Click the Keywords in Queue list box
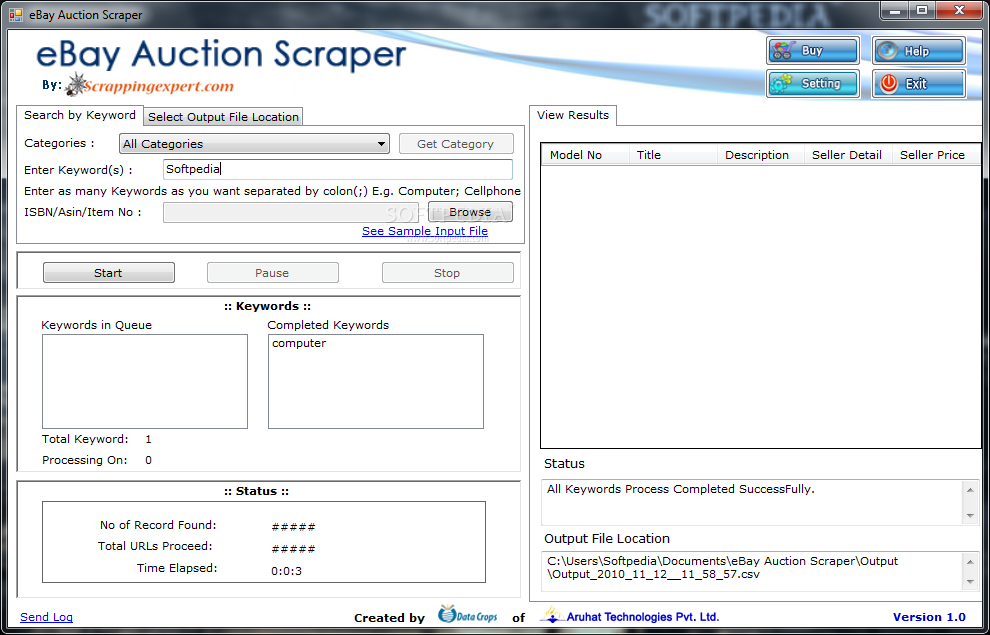Image resolution: width=990 pixels, height=635 pixels. (145, 381)
